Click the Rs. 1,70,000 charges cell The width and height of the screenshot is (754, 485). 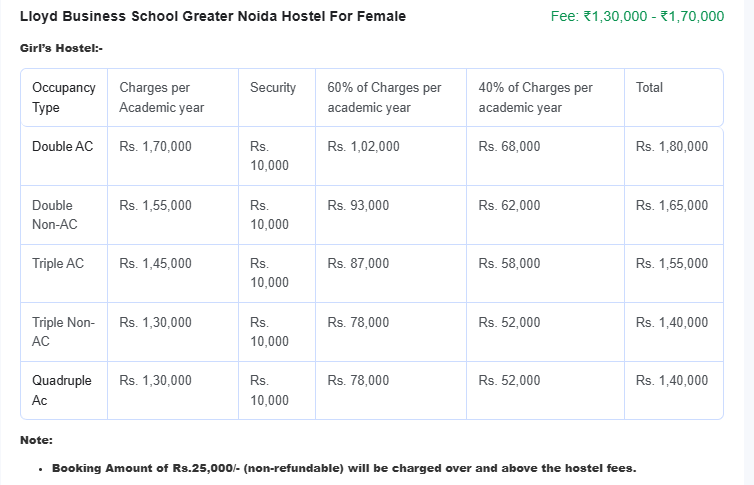point(156,146)
